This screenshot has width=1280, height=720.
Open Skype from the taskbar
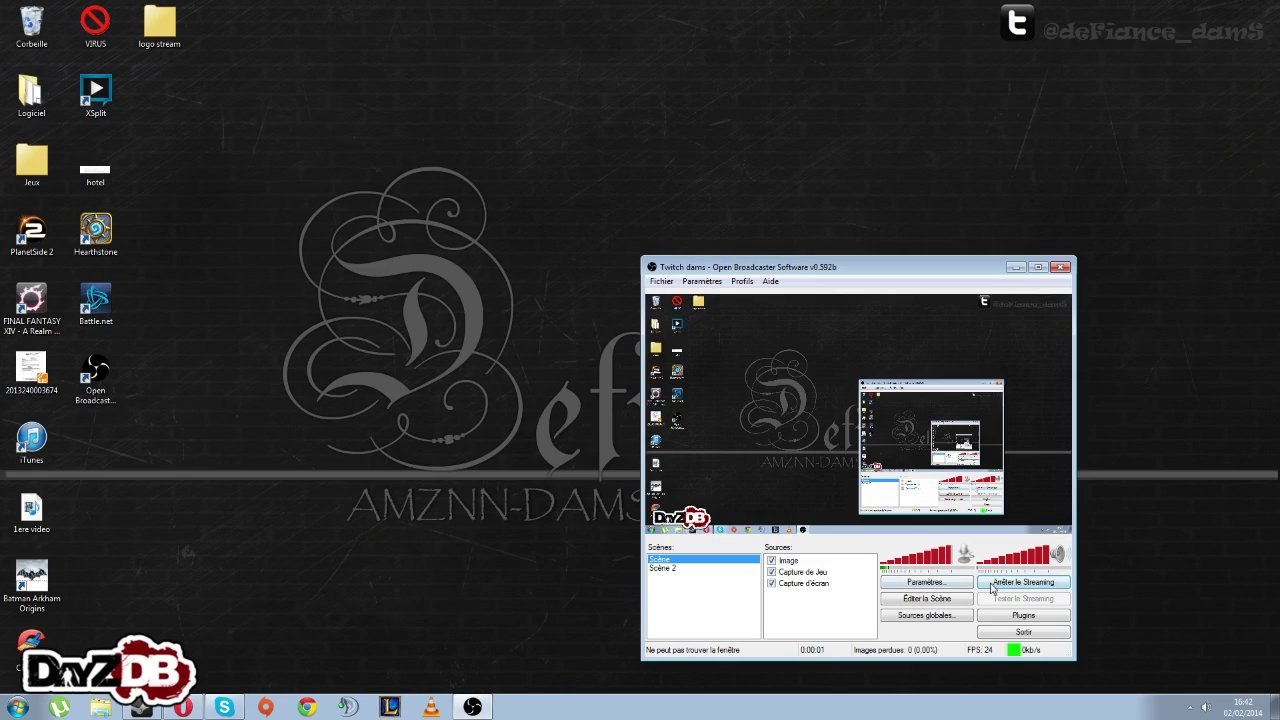pyautogui.click(x=224, y=707)
